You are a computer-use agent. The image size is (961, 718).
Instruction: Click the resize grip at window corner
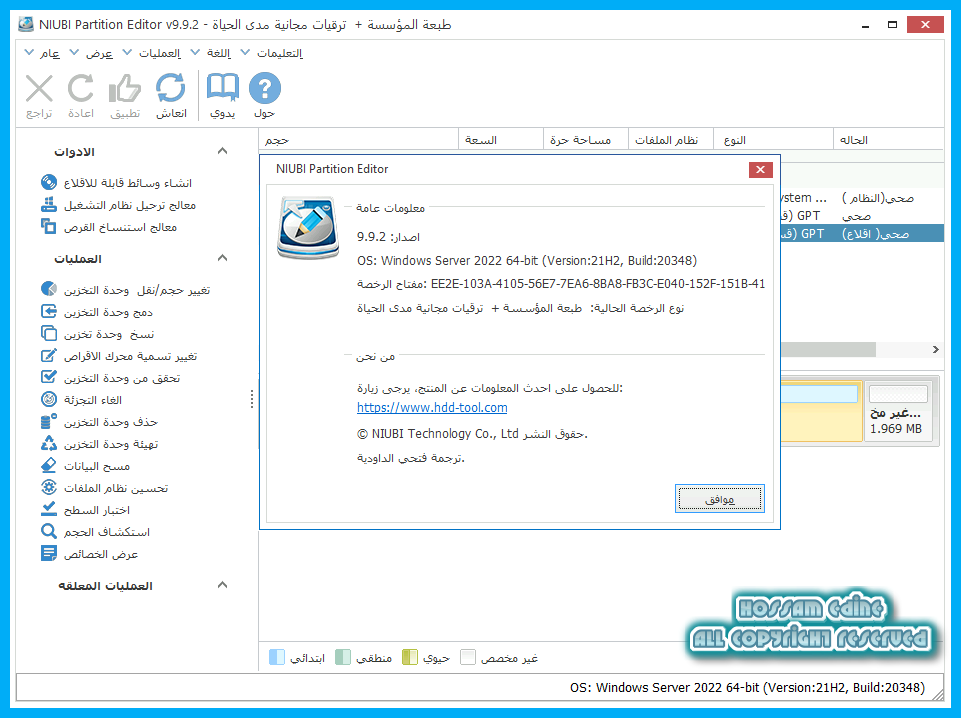coord(938,695)
